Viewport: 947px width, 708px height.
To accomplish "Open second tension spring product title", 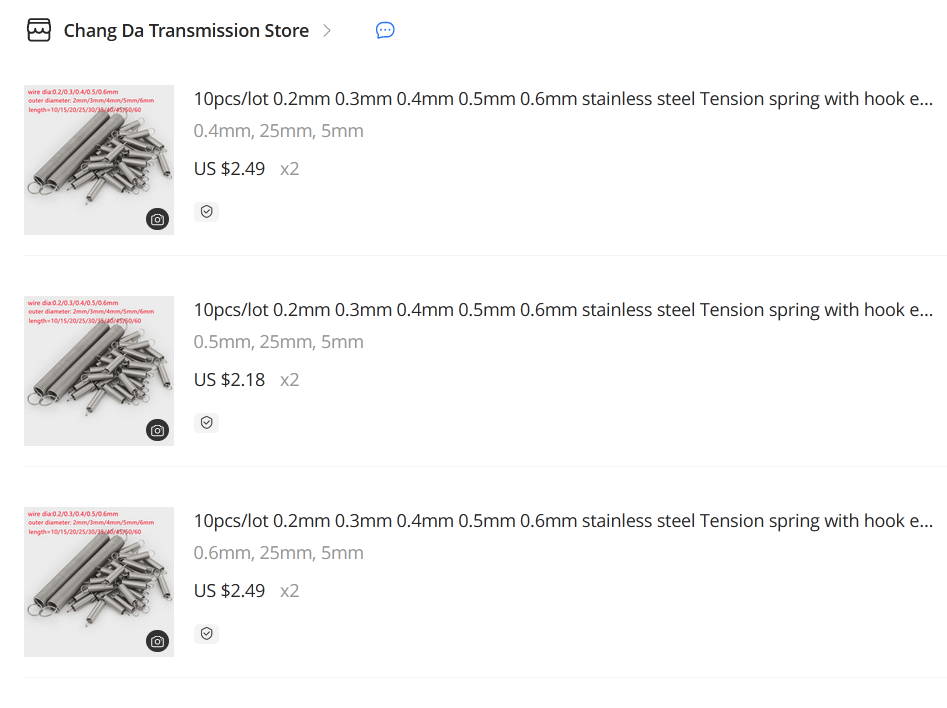I will point(563,309).
